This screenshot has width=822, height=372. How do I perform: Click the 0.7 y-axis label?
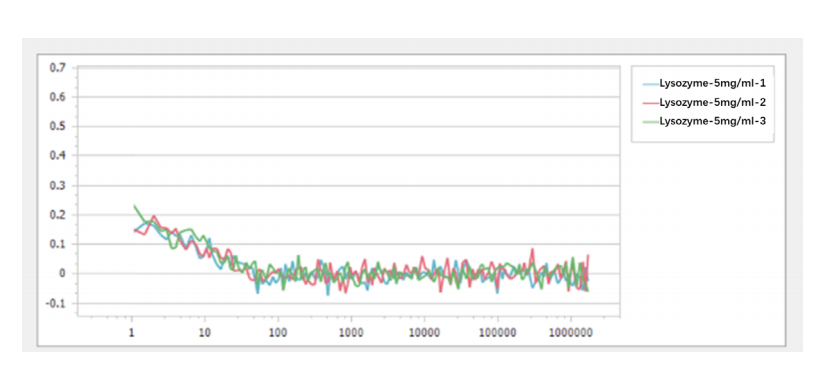click(57, 68)
